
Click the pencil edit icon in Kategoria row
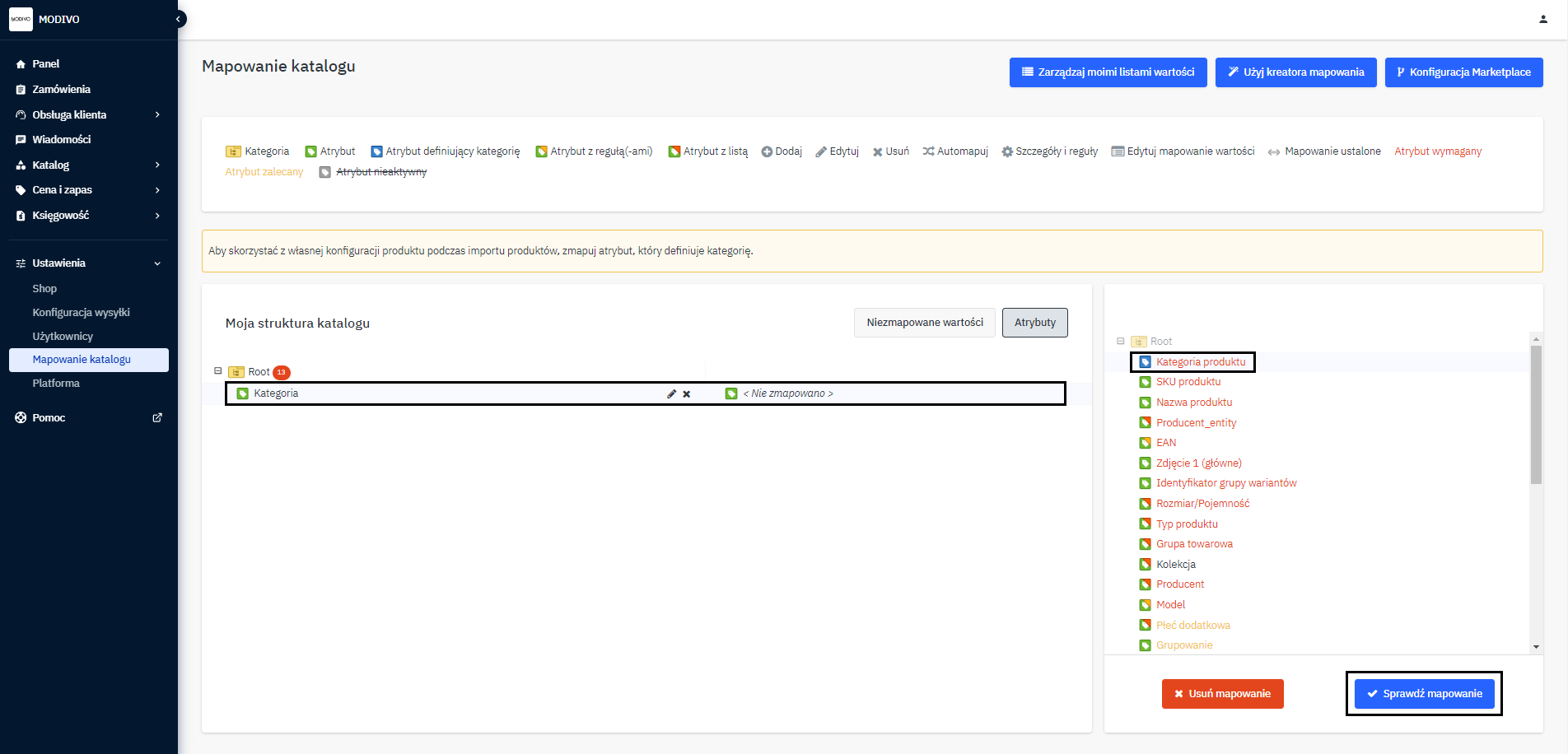(x=671, y=394)
